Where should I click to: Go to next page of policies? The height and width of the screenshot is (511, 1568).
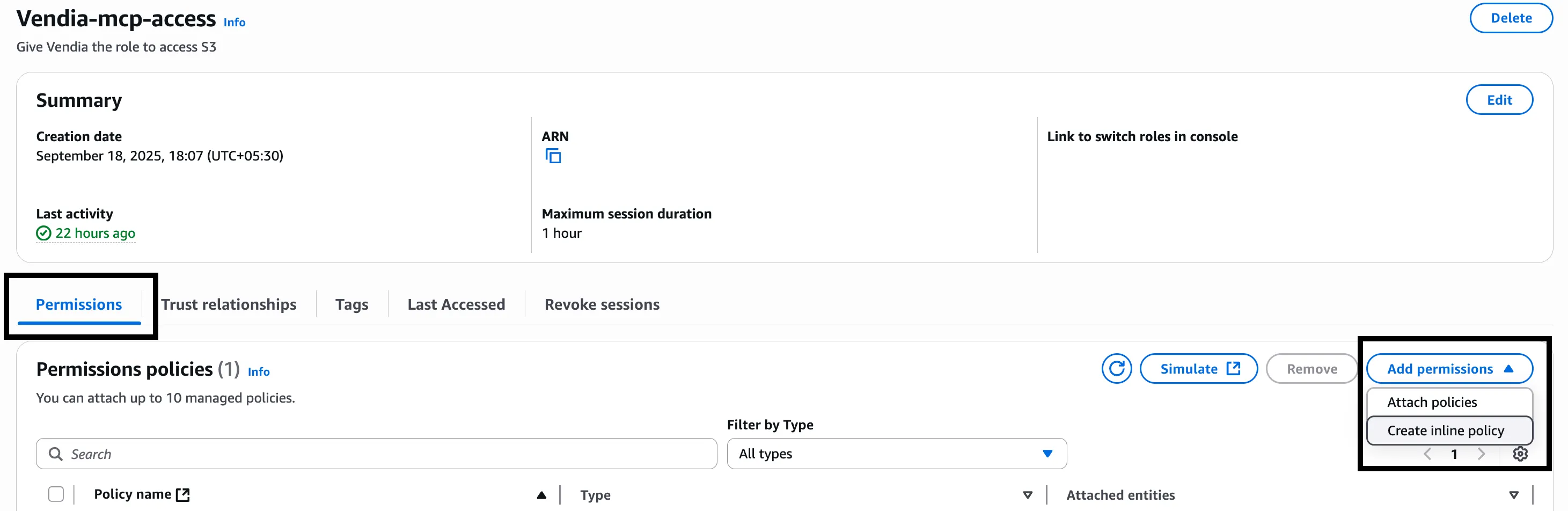click(x=1481, y=454)
